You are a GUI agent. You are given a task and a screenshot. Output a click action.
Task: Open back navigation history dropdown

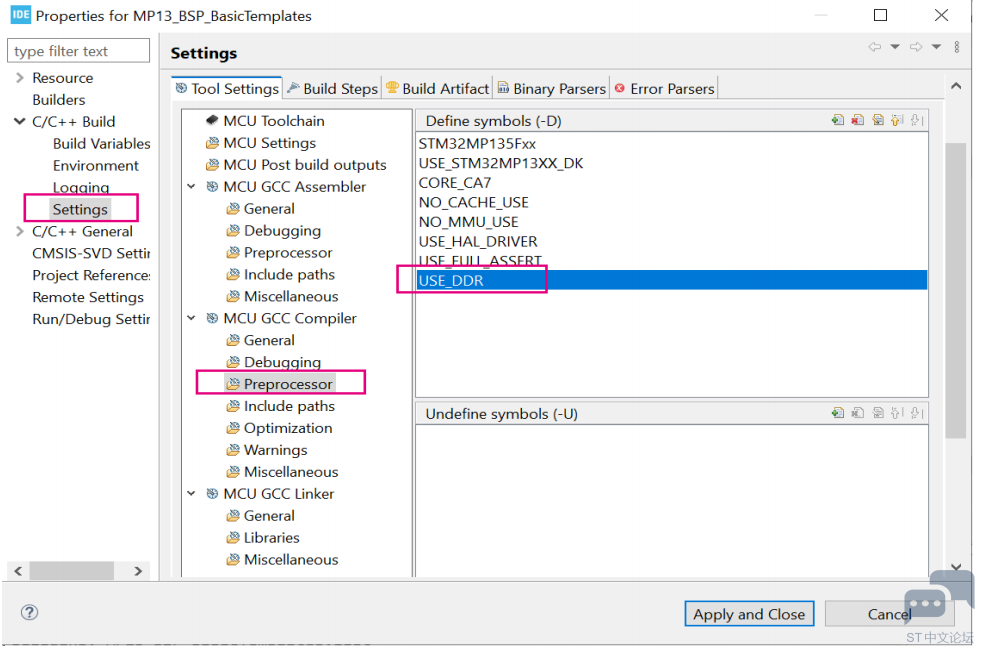click(x=895, y=47)
